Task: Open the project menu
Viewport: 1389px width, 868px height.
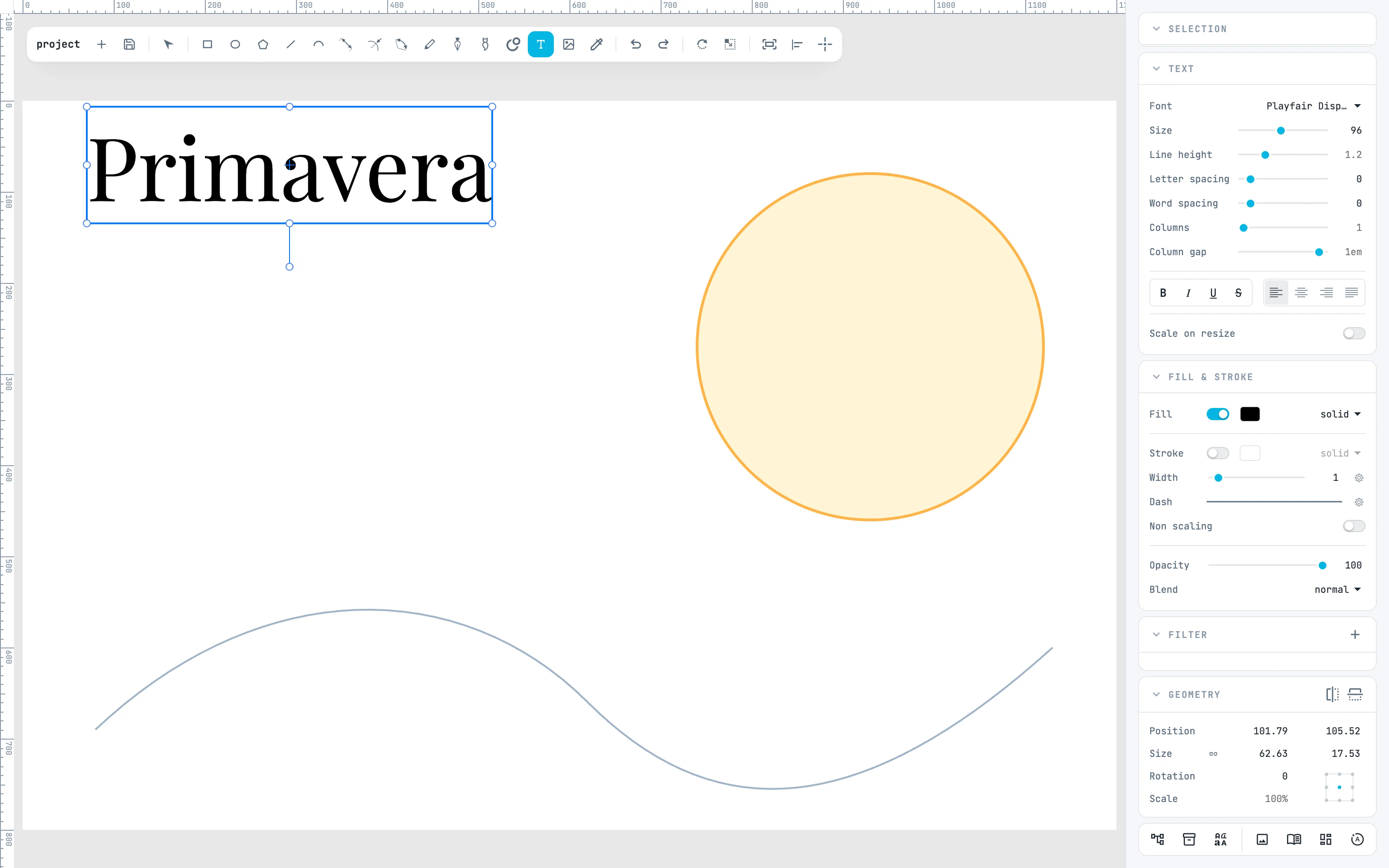Action: pos(58,44)
